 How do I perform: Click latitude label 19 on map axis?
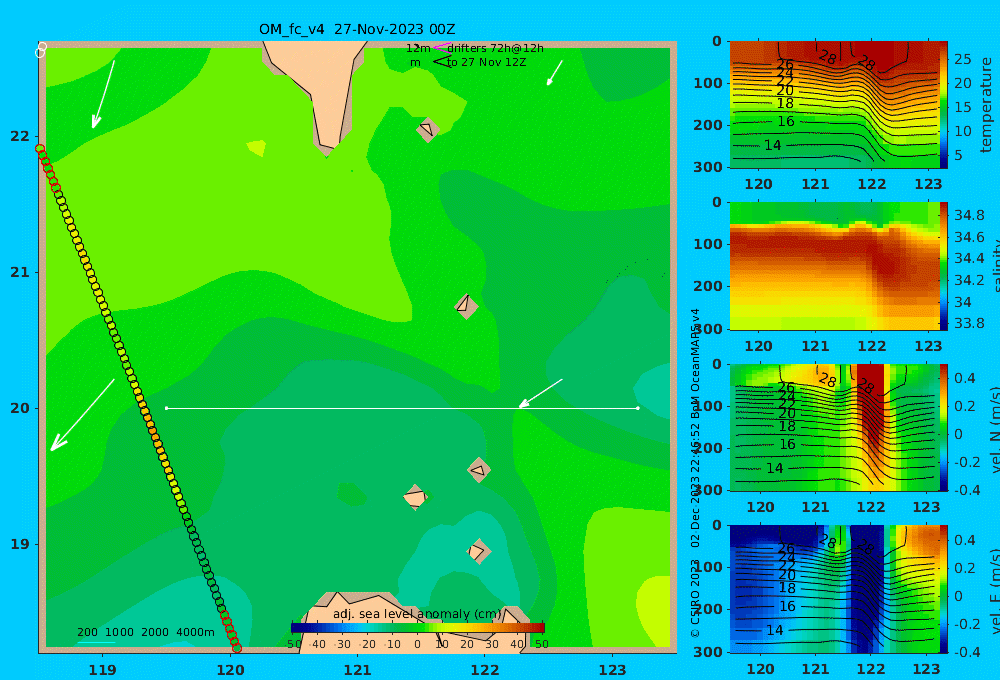tap(20, 544)
